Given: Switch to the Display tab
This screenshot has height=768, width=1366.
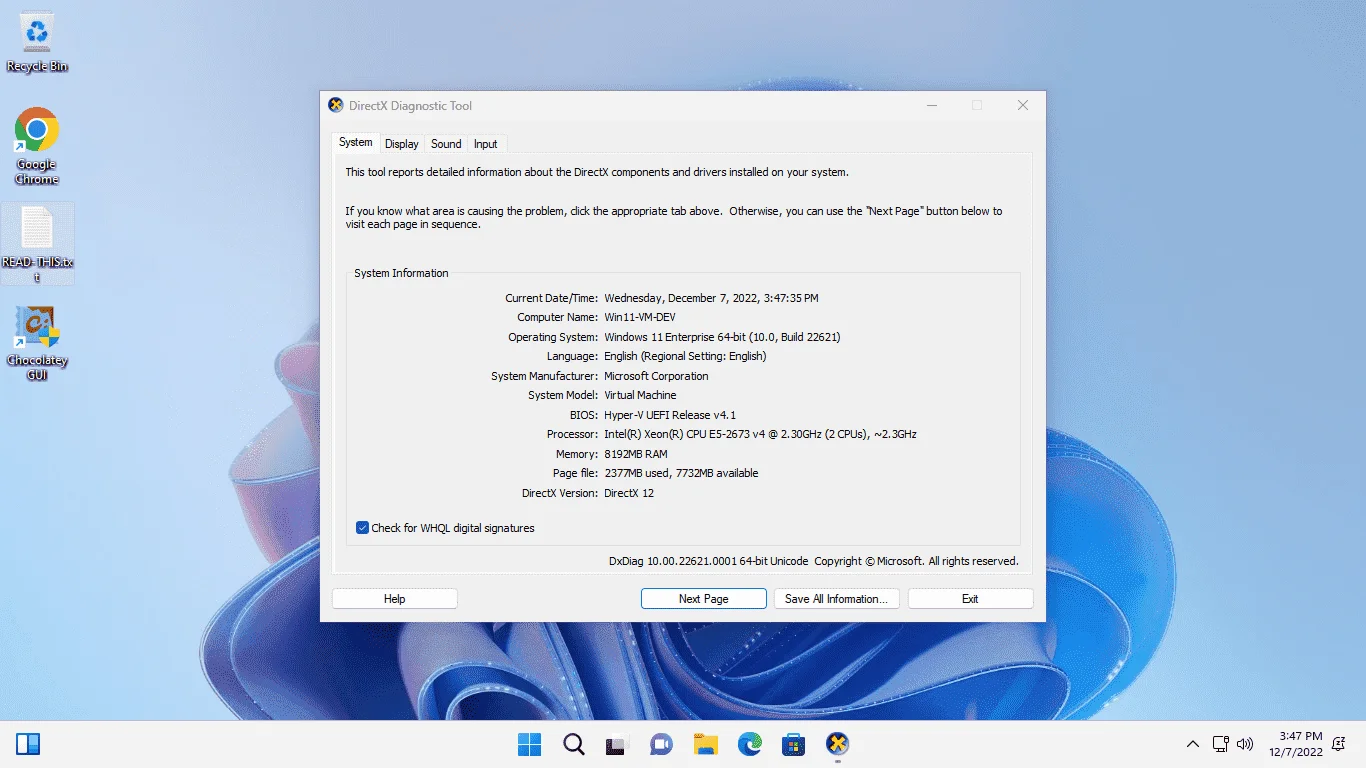Looking at the screenshot, I should [x=402, y=144].
